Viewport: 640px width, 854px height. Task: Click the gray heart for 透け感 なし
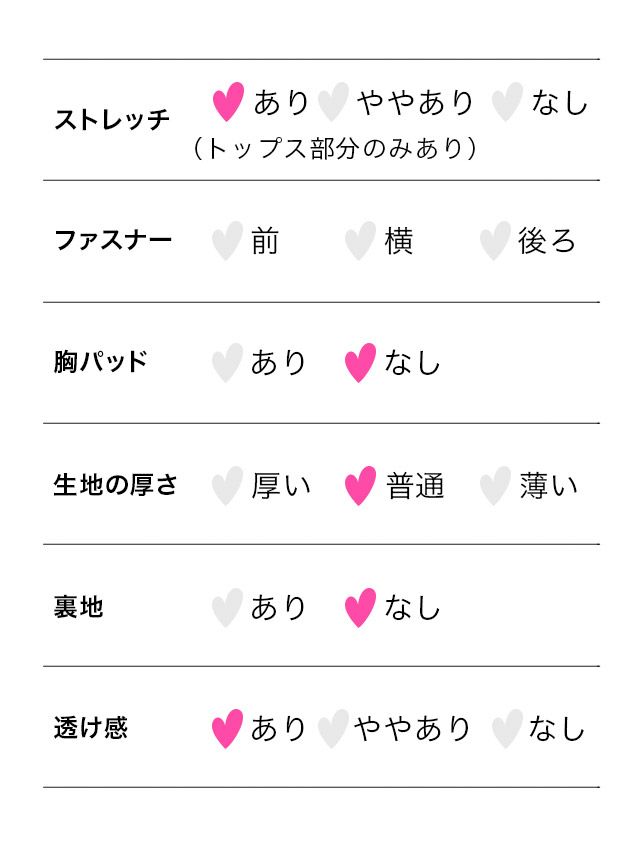click(x=506, y=728)
